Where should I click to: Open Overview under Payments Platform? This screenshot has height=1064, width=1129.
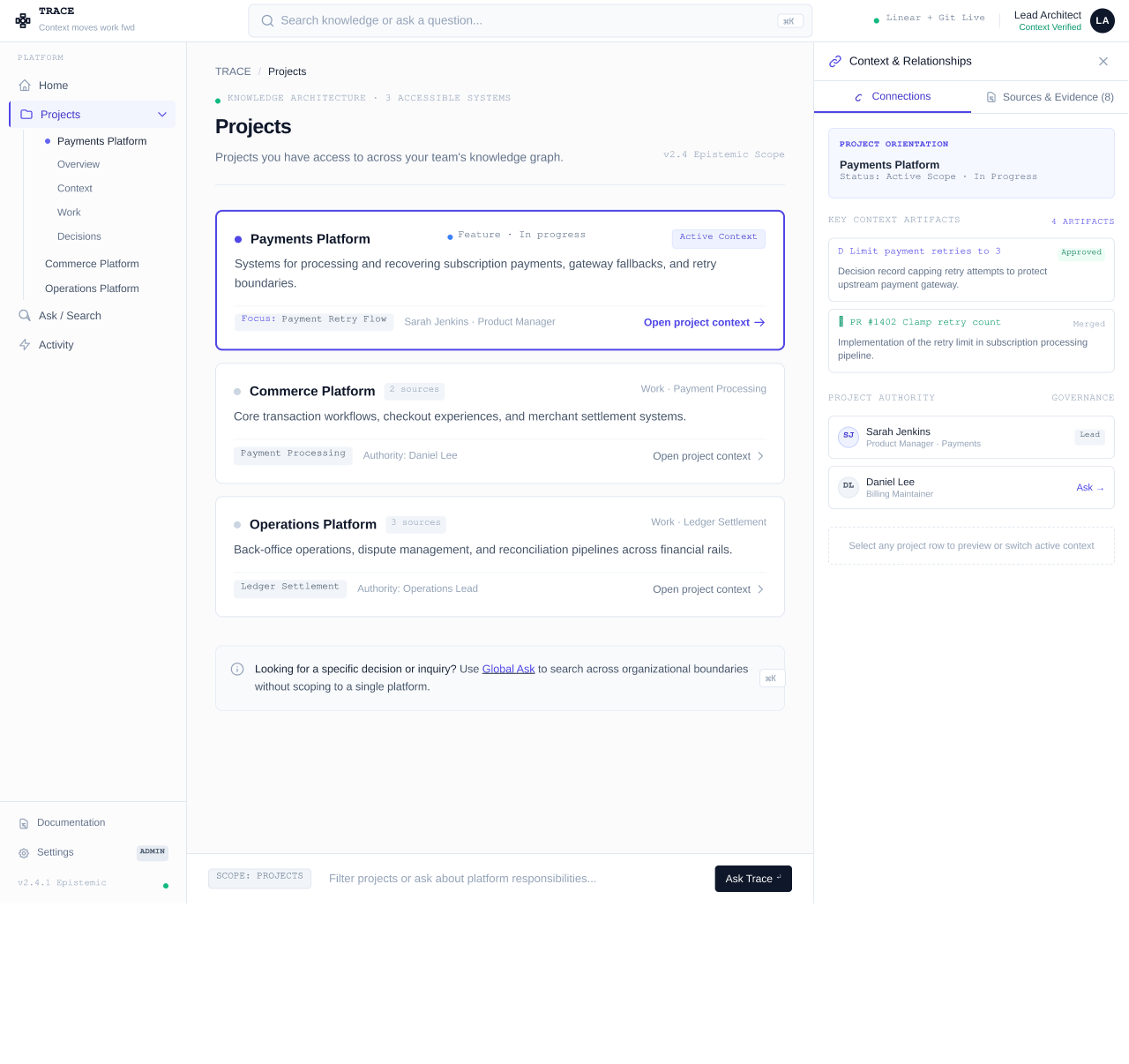(x=79, y=165)
